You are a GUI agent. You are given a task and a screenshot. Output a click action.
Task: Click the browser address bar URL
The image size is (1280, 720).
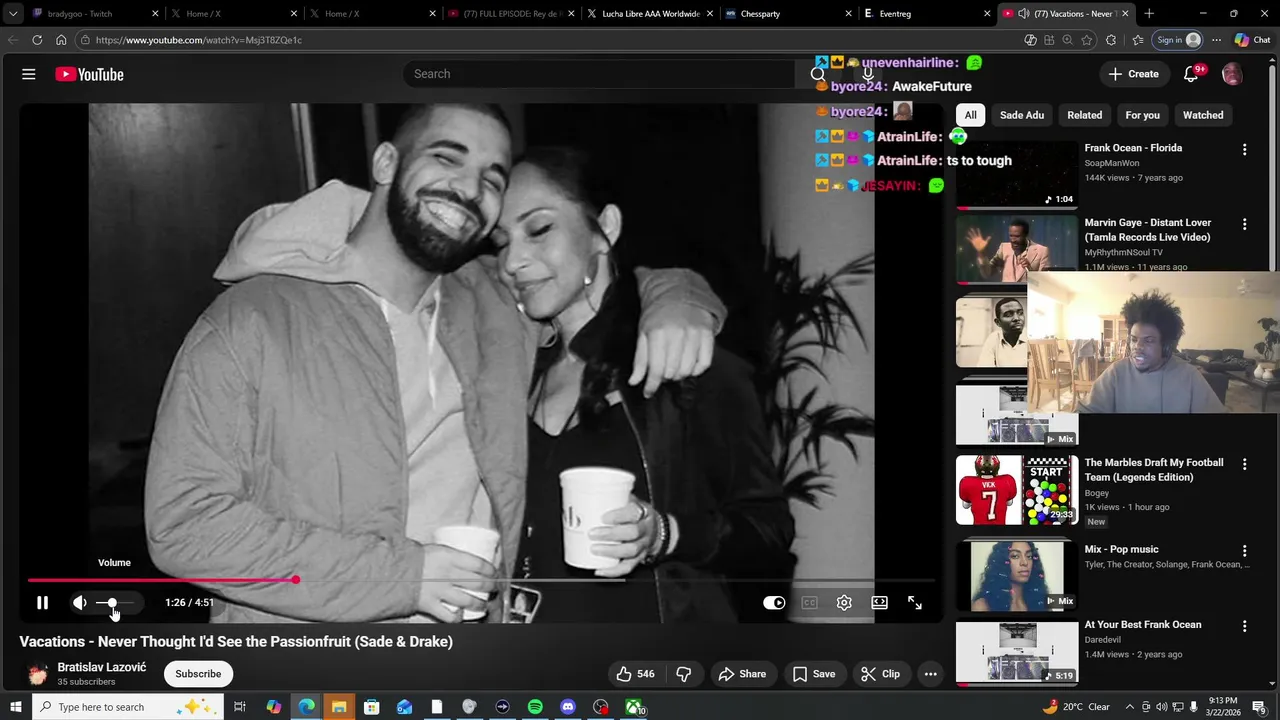pos(198,40)
